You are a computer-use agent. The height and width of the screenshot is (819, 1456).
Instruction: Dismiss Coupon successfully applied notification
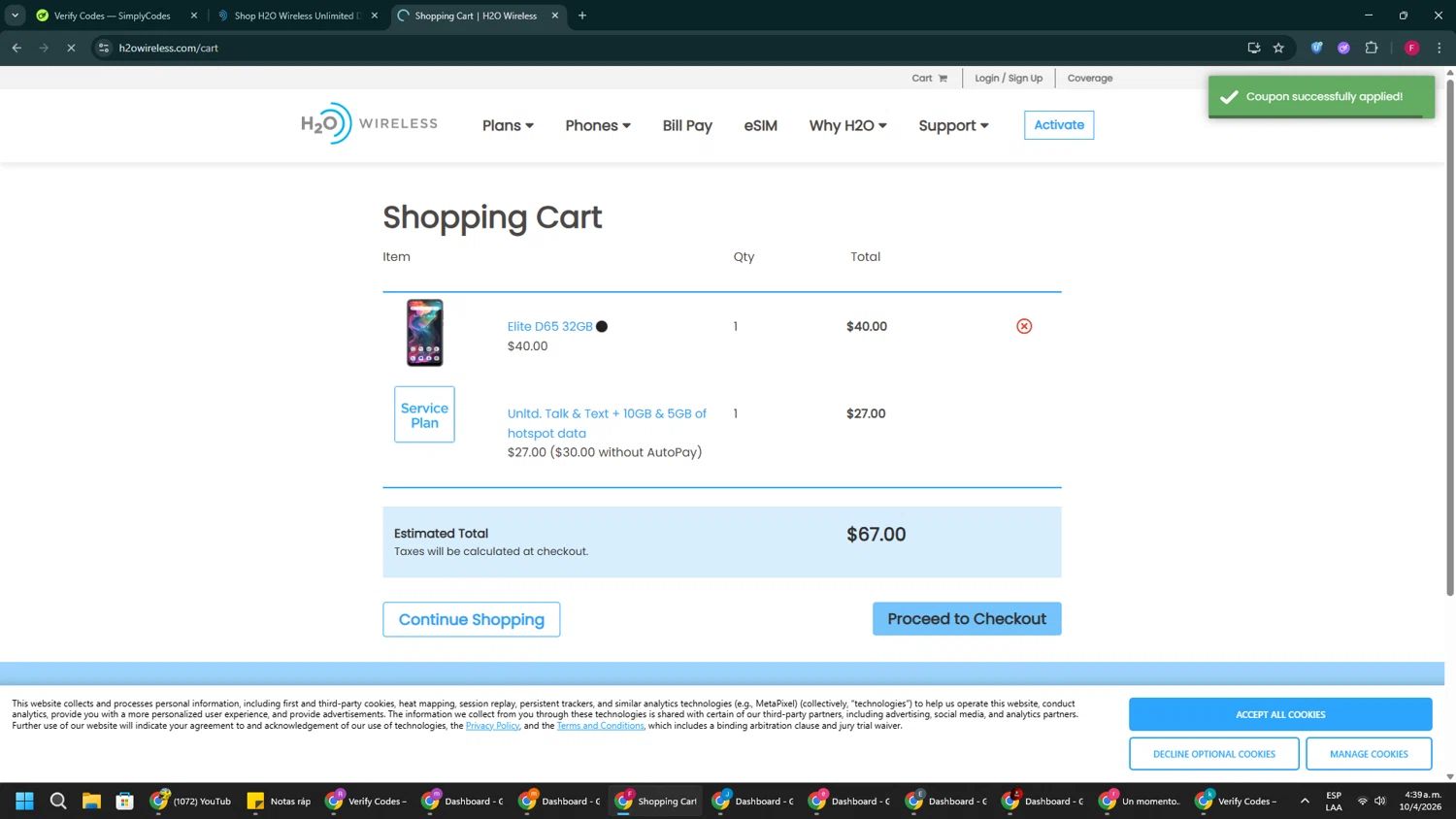coord(1321,97)
